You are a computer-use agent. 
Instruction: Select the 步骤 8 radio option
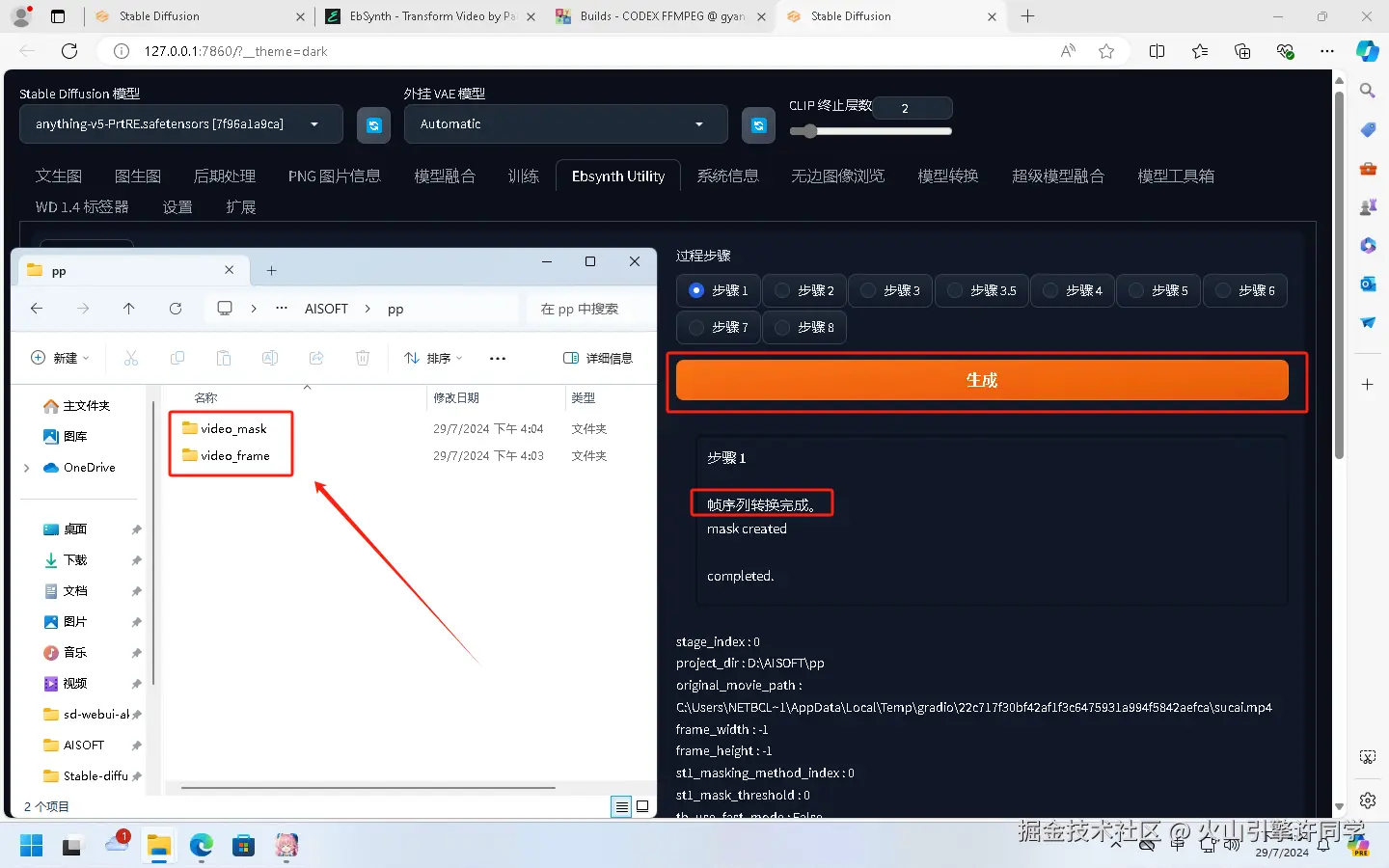point(804,328)
